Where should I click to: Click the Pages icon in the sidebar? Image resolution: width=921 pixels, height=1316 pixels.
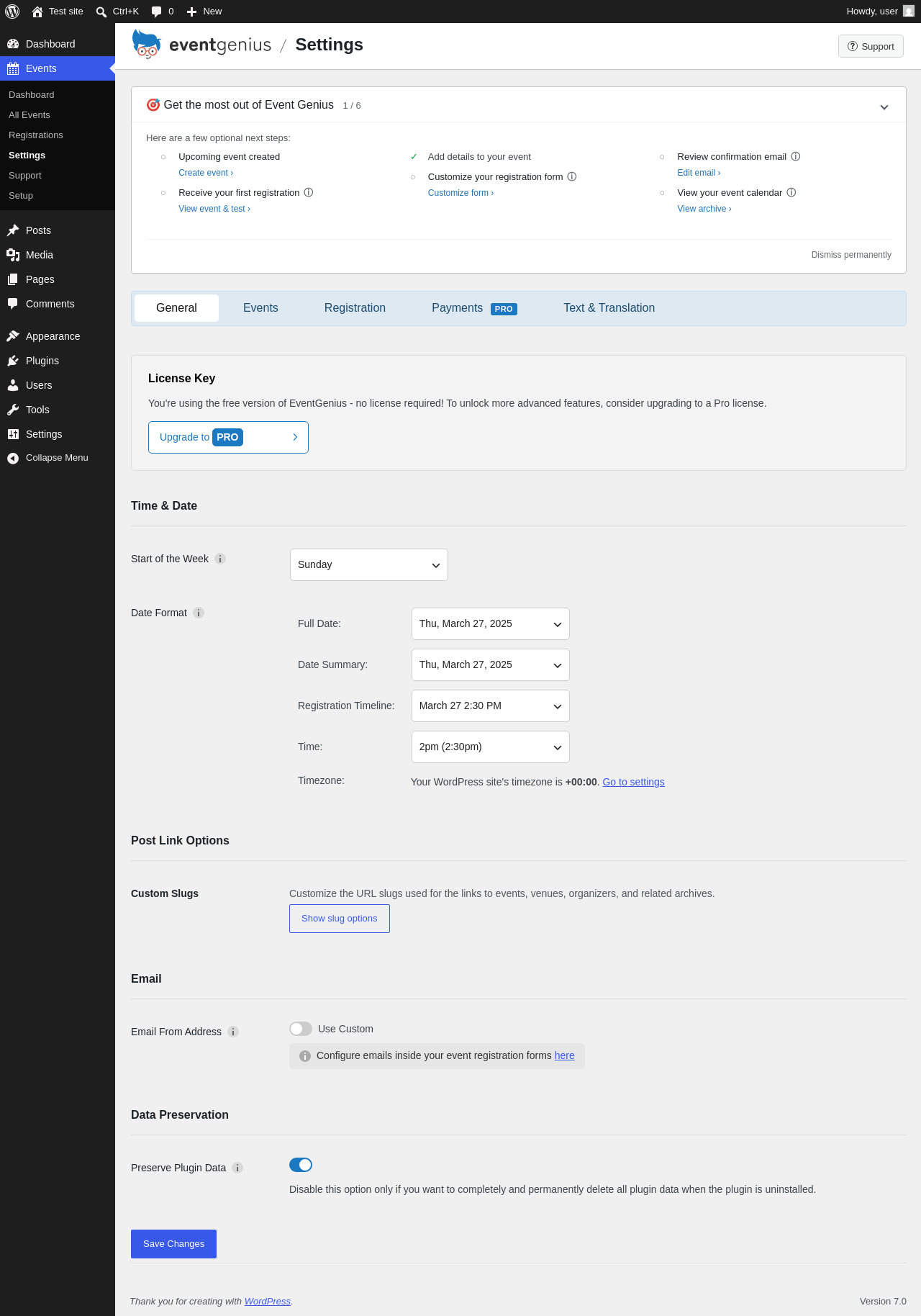click(13, 279)
